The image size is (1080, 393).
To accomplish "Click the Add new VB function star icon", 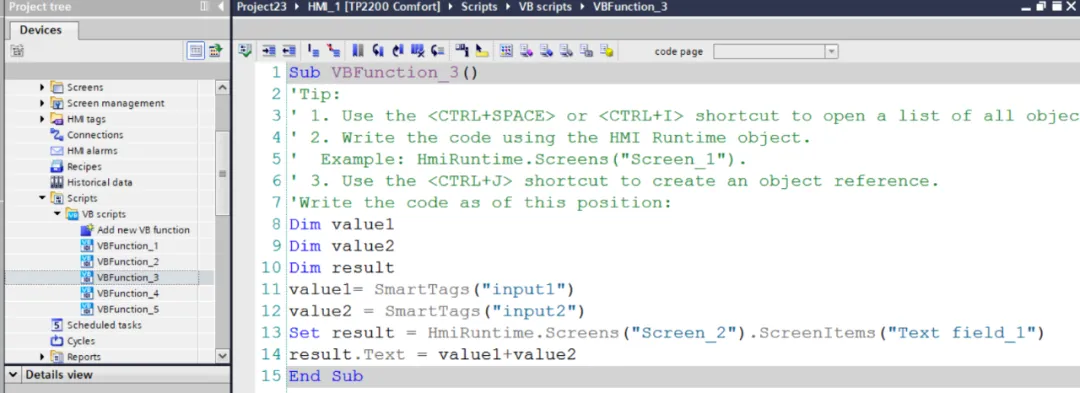I will tap(87, 230).
